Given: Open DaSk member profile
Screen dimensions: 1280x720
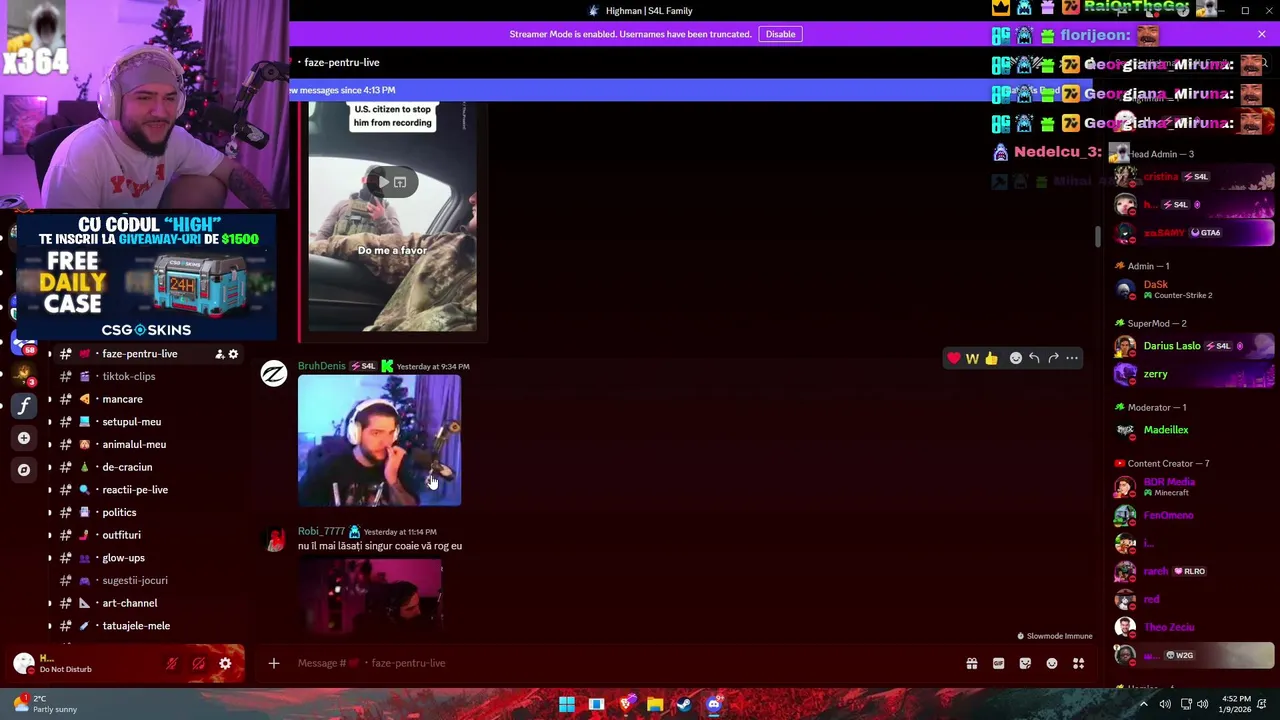Looking at the screenshot, I should [x=1193, y=290].
